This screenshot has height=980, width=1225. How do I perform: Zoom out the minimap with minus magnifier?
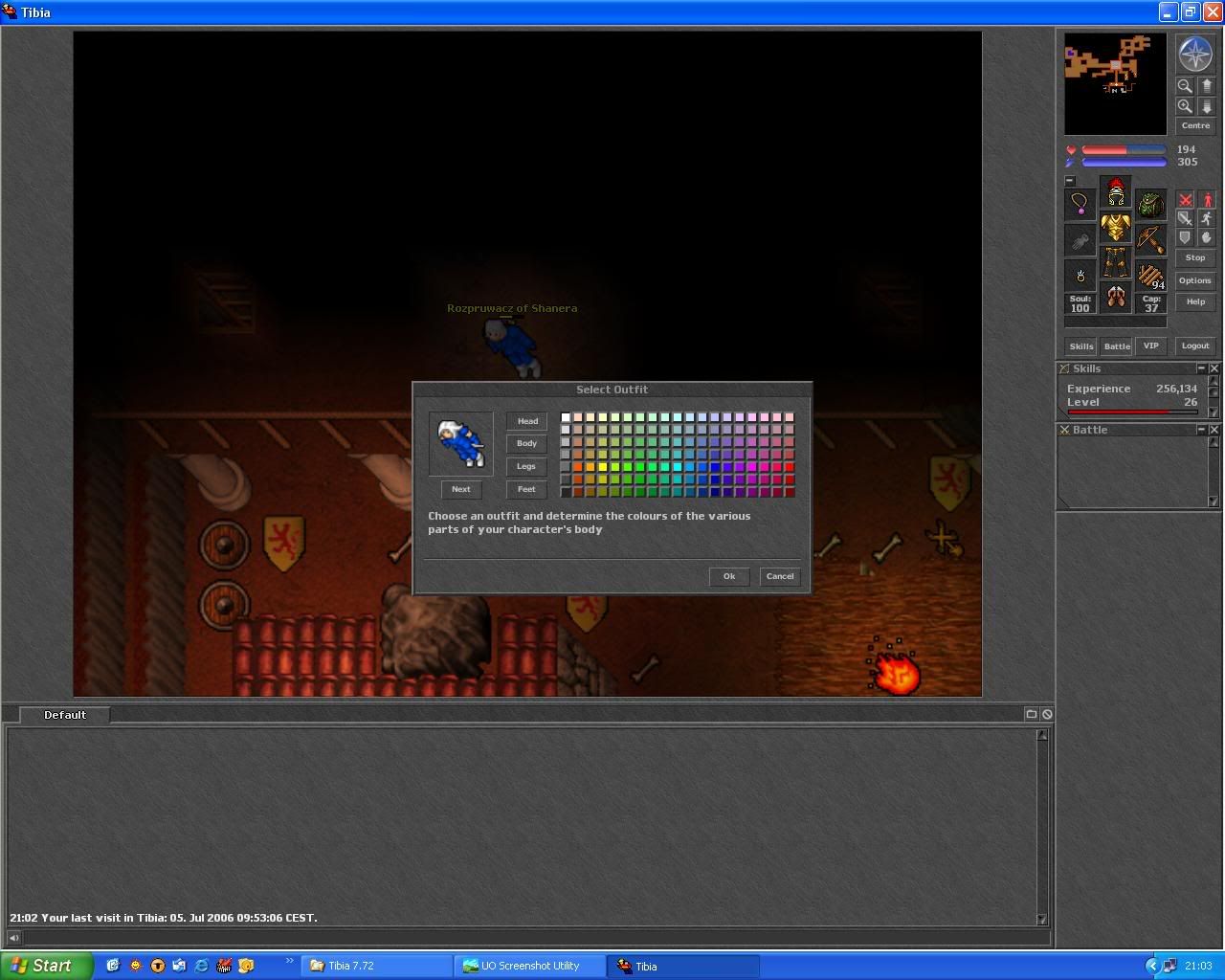1185,85
